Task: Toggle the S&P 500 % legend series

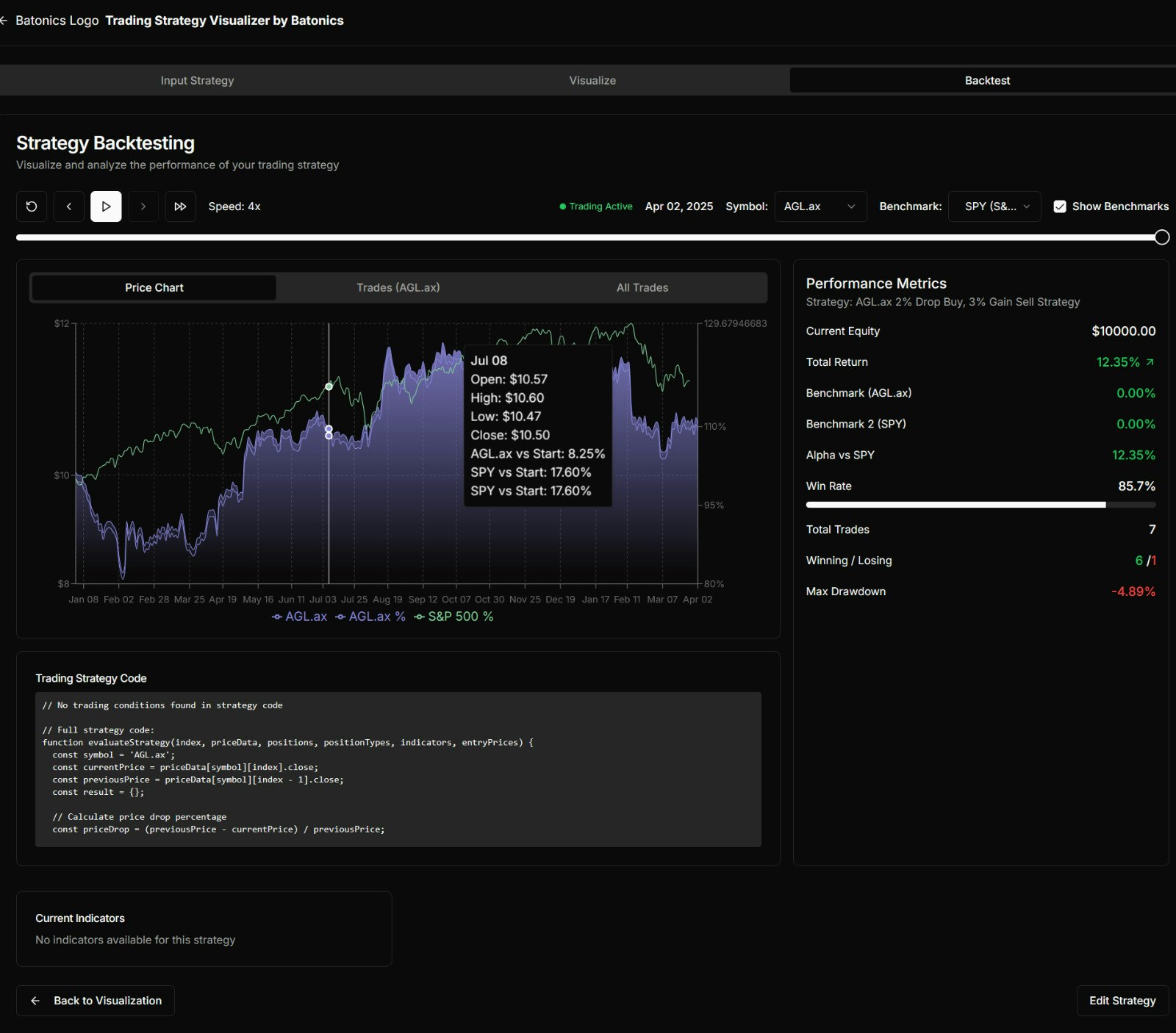Action: pos(453,616)
